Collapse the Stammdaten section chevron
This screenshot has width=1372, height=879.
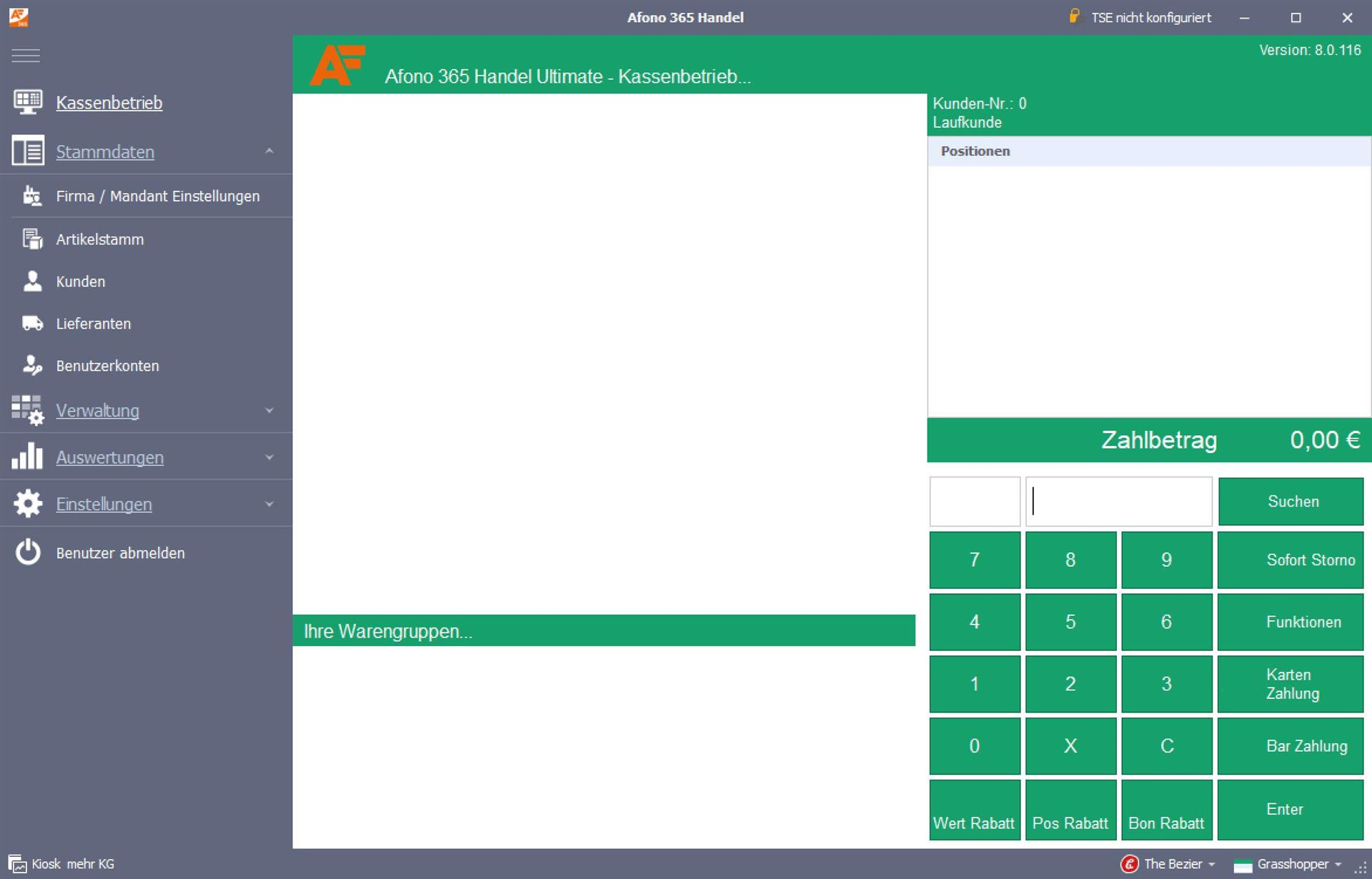pyautogui.click(x=269, y=151)
